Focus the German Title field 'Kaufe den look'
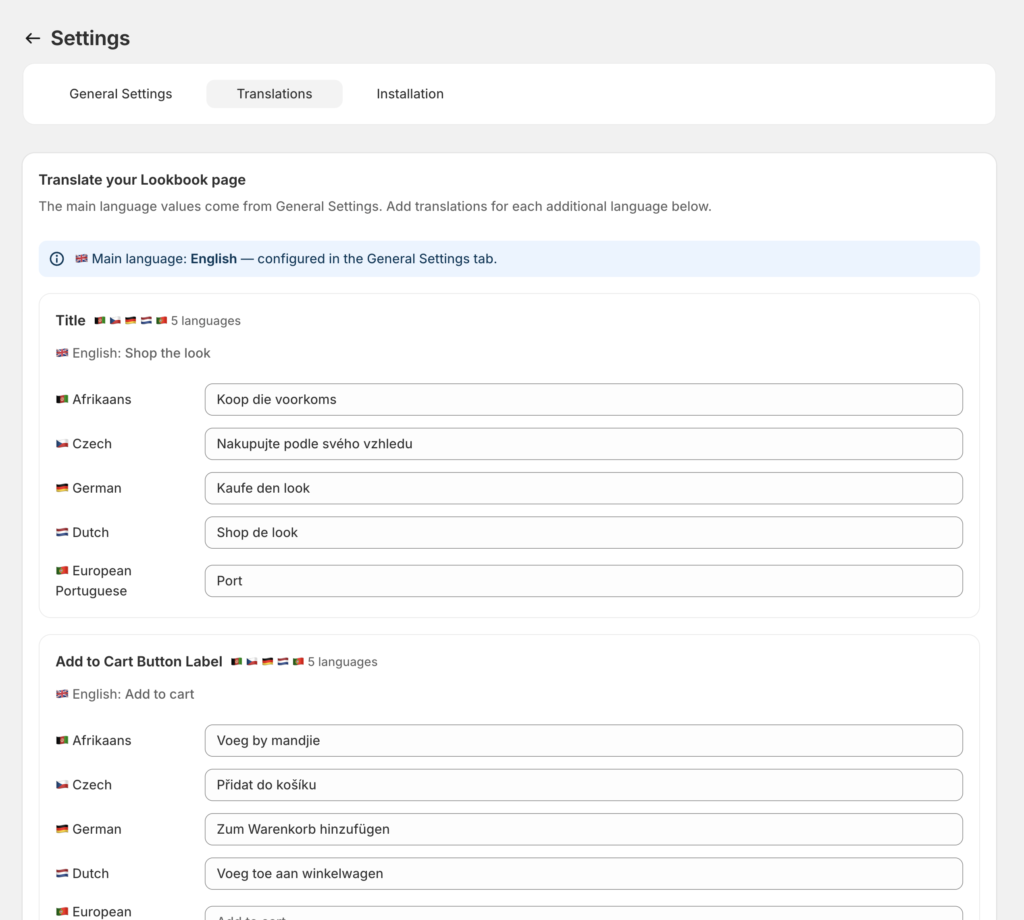This screenshot has width=1024, height=920. tap(583, 488)
